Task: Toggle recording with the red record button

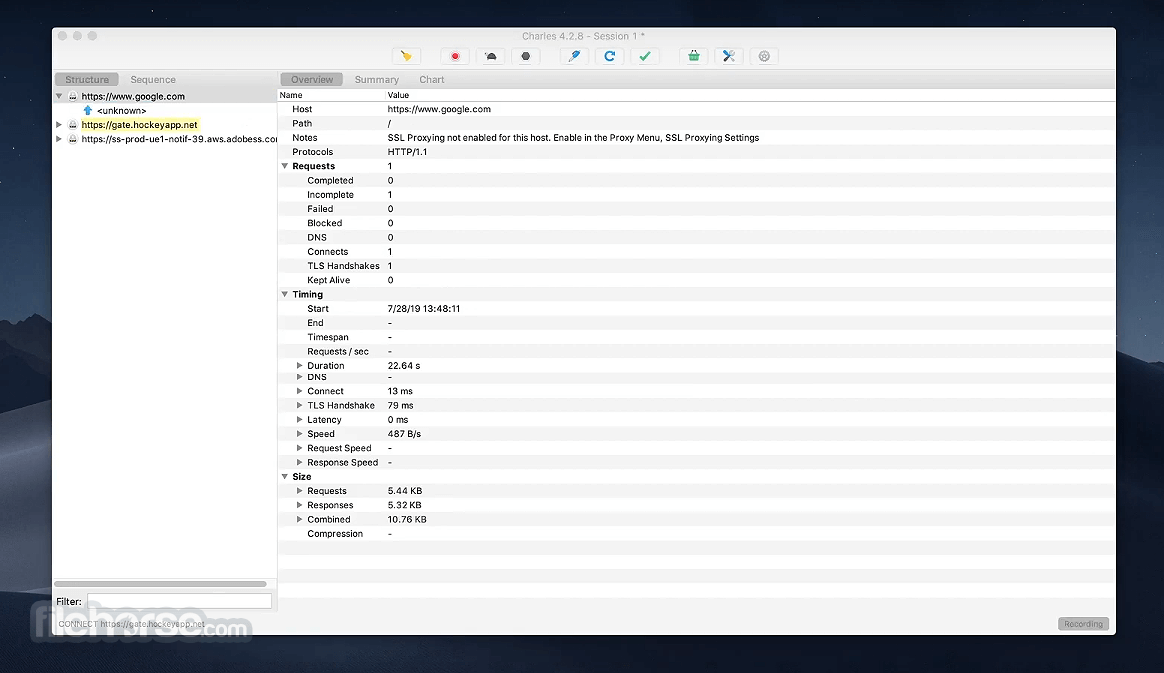Action: click(455, 56)
